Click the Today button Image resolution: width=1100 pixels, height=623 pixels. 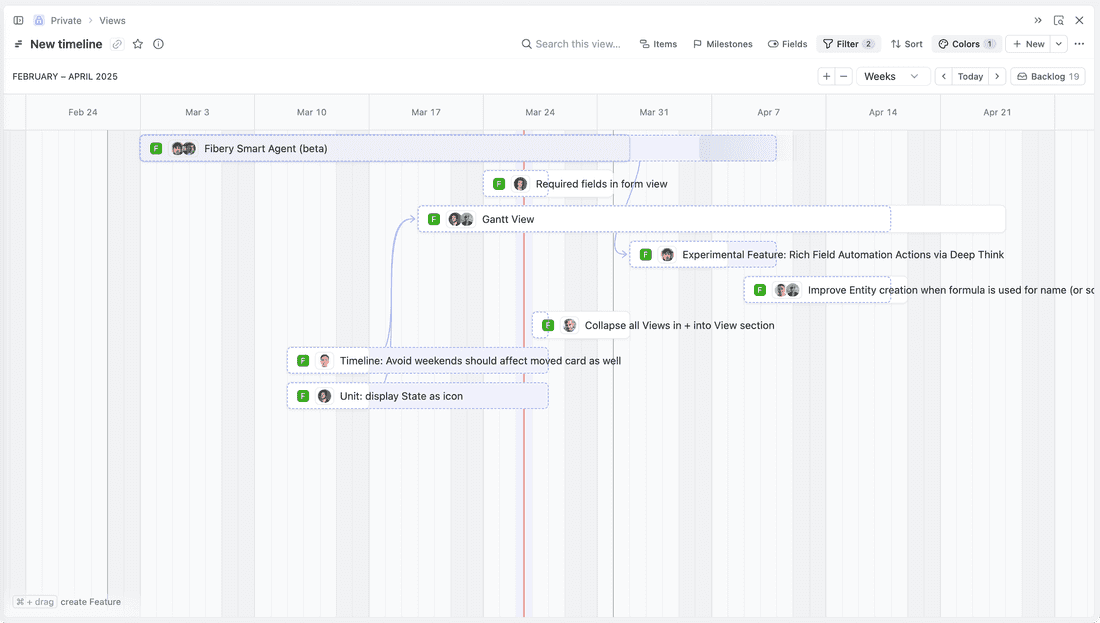pyautogui.click(x=970, y=75)
